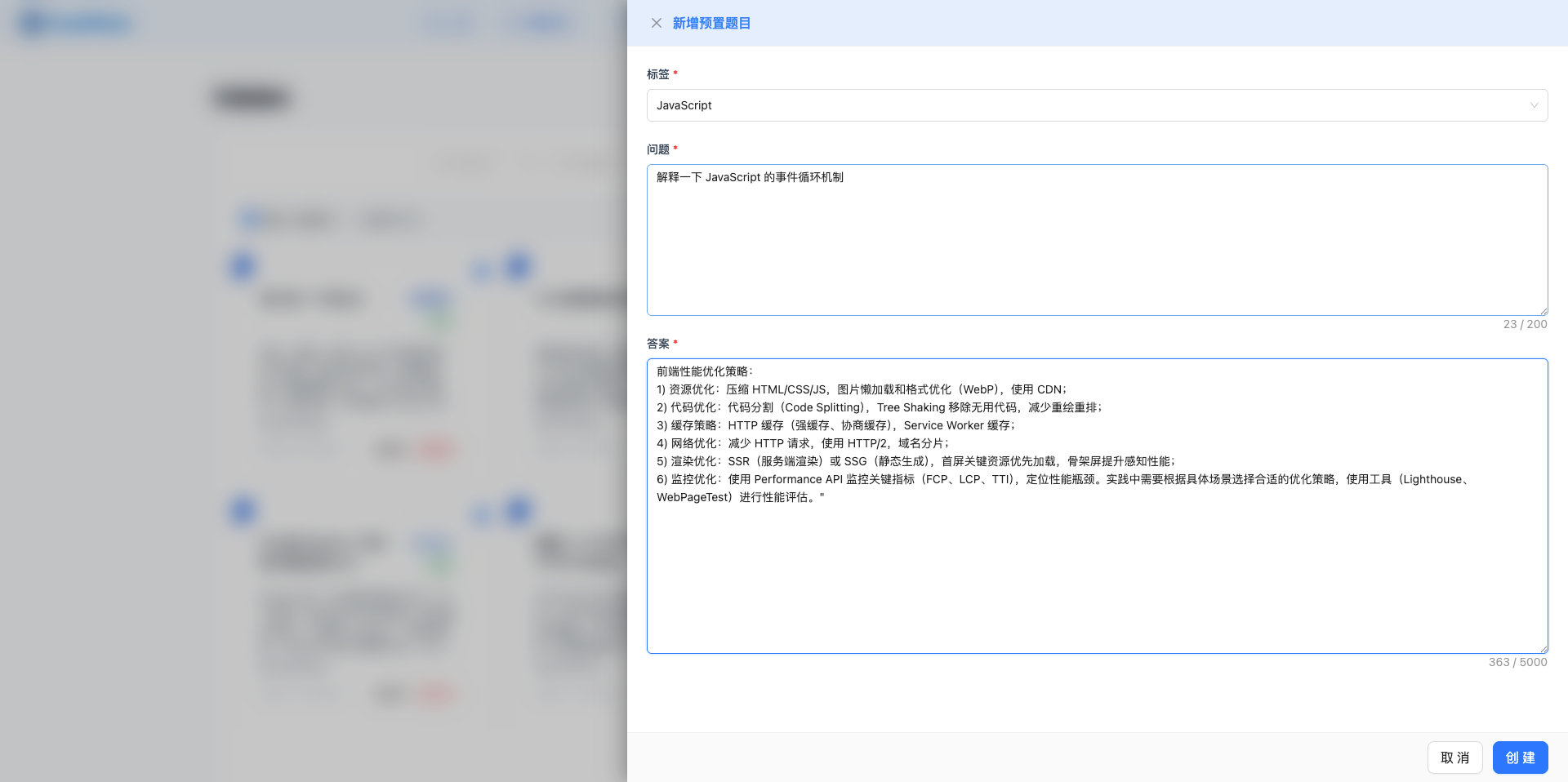Image resolution: width=1568 pixels, height=782 pixels.
Task: Click the blue icon on the bottom-left question card
Action: [x=242, y=512]
